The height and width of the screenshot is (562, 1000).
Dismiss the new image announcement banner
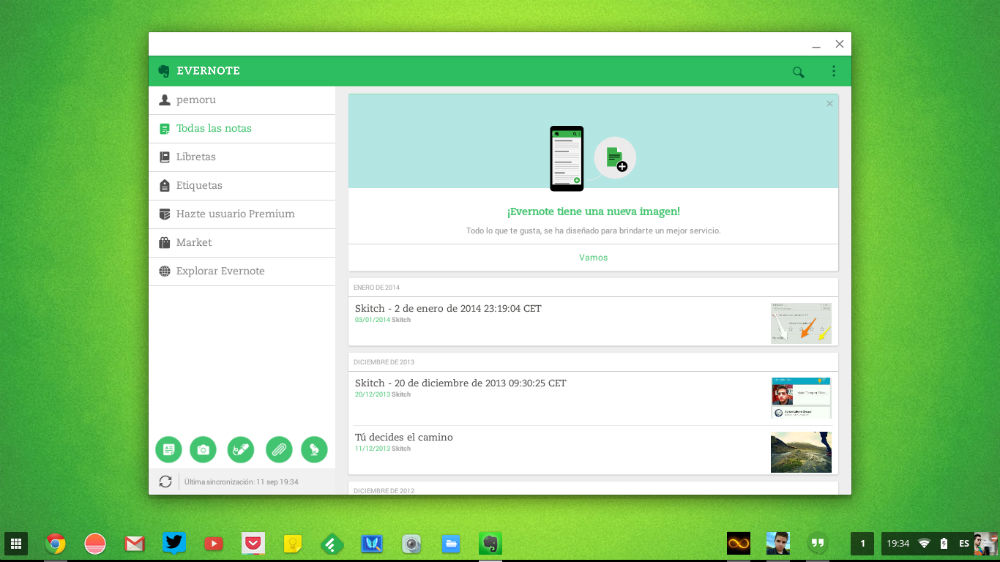coord(829,104)
